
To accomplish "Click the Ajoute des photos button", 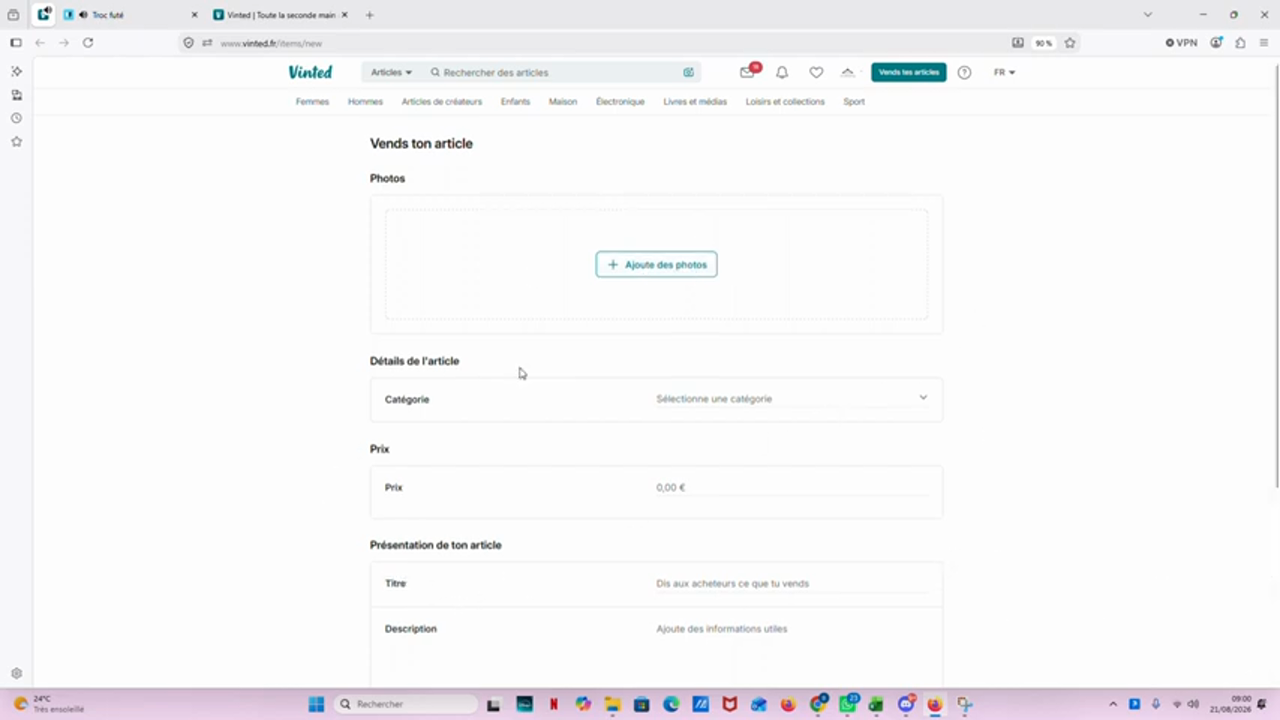I will [x=656, y=264].
